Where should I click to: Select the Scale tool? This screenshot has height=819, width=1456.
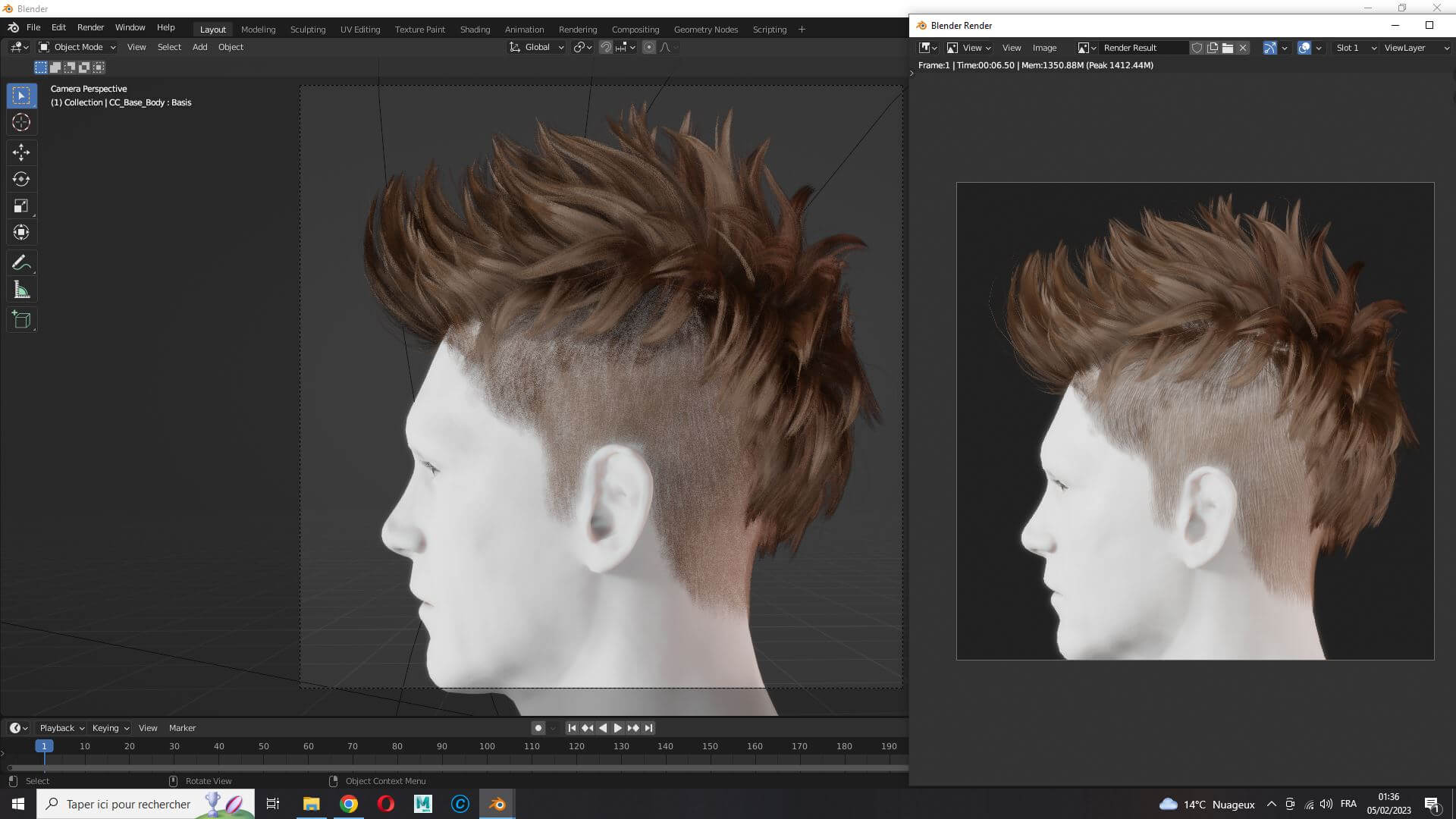21,206
